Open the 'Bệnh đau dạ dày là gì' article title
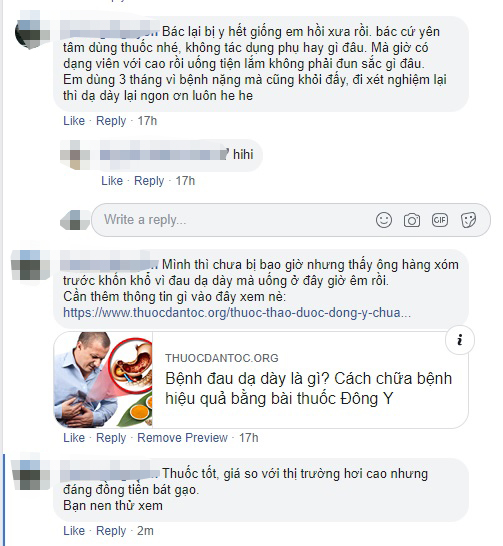 coord(308,388)
